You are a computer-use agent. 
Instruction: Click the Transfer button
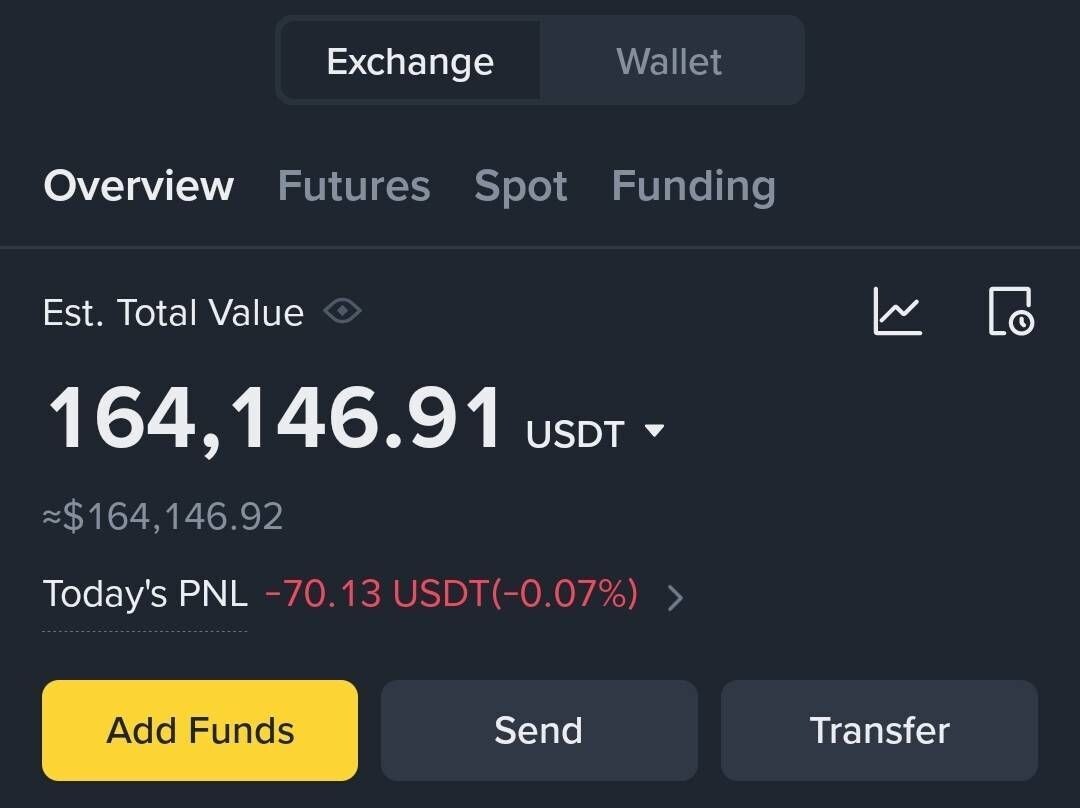pos(879,730)
